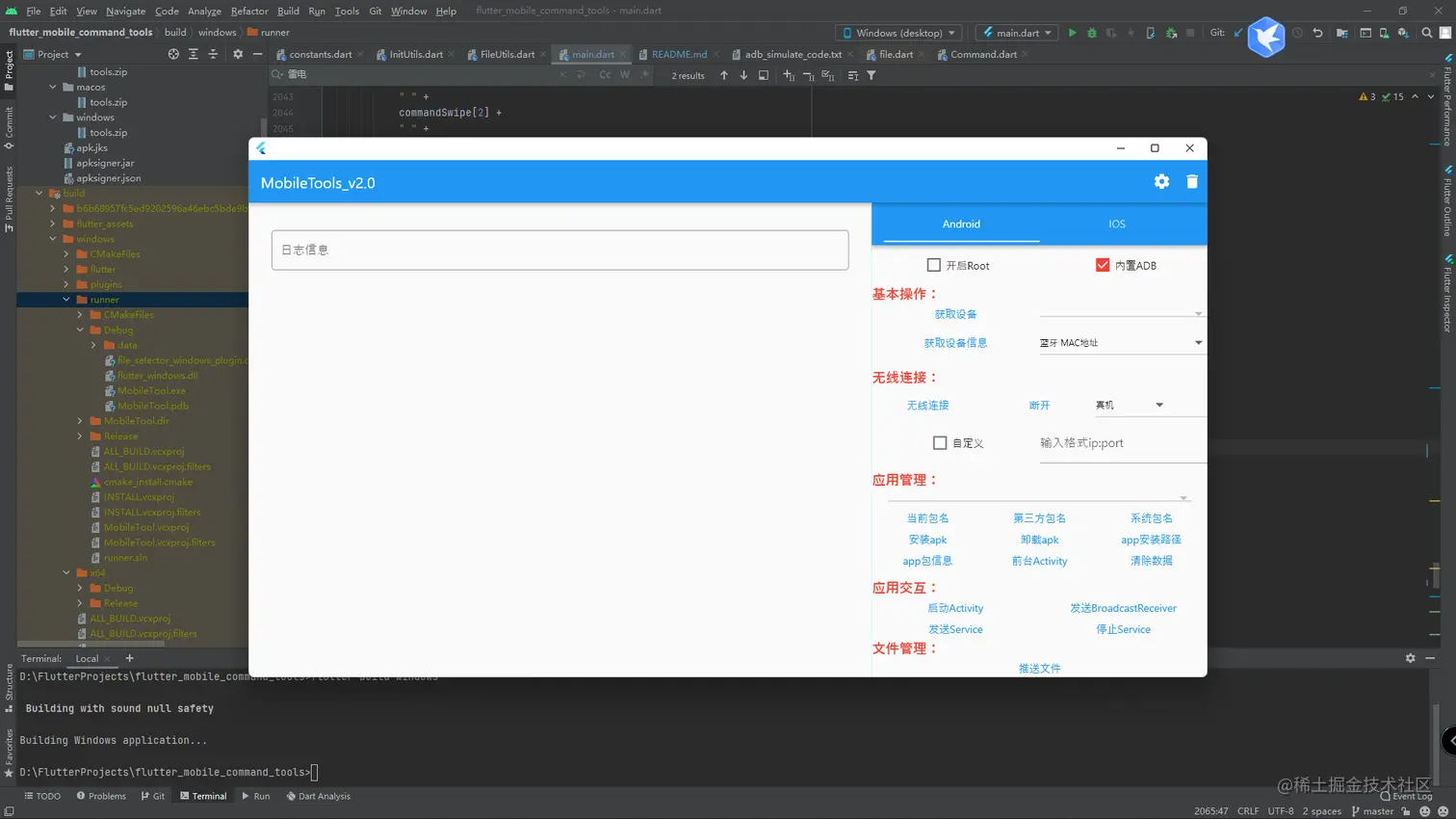This screenshot has height=819, width=1456.
Task: Toggle Match Case Cc in search bar
Action: pyautogui.click(x=605, y=75)
